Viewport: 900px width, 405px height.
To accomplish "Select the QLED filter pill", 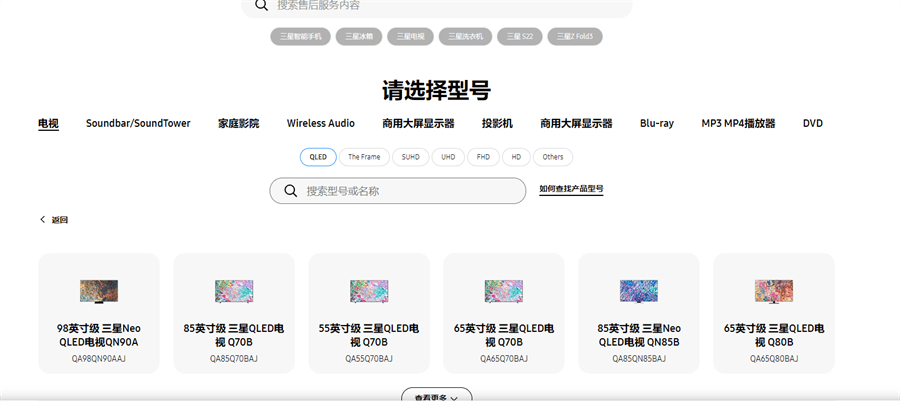I will coord(318,157).
